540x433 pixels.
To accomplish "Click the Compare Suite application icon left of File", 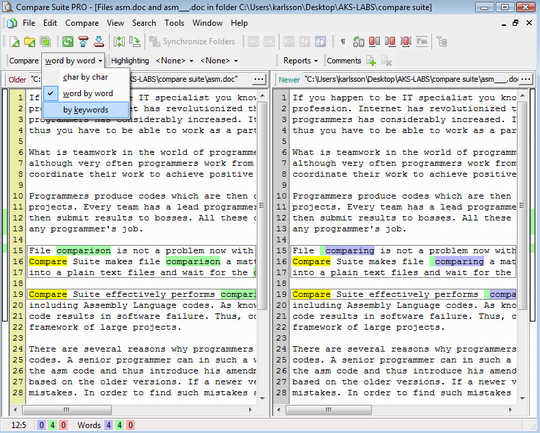I will point(12,23).
